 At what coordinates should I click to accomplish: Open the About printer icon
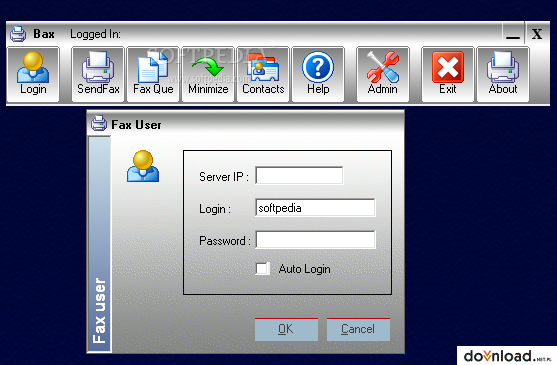(x=503, y=67)
